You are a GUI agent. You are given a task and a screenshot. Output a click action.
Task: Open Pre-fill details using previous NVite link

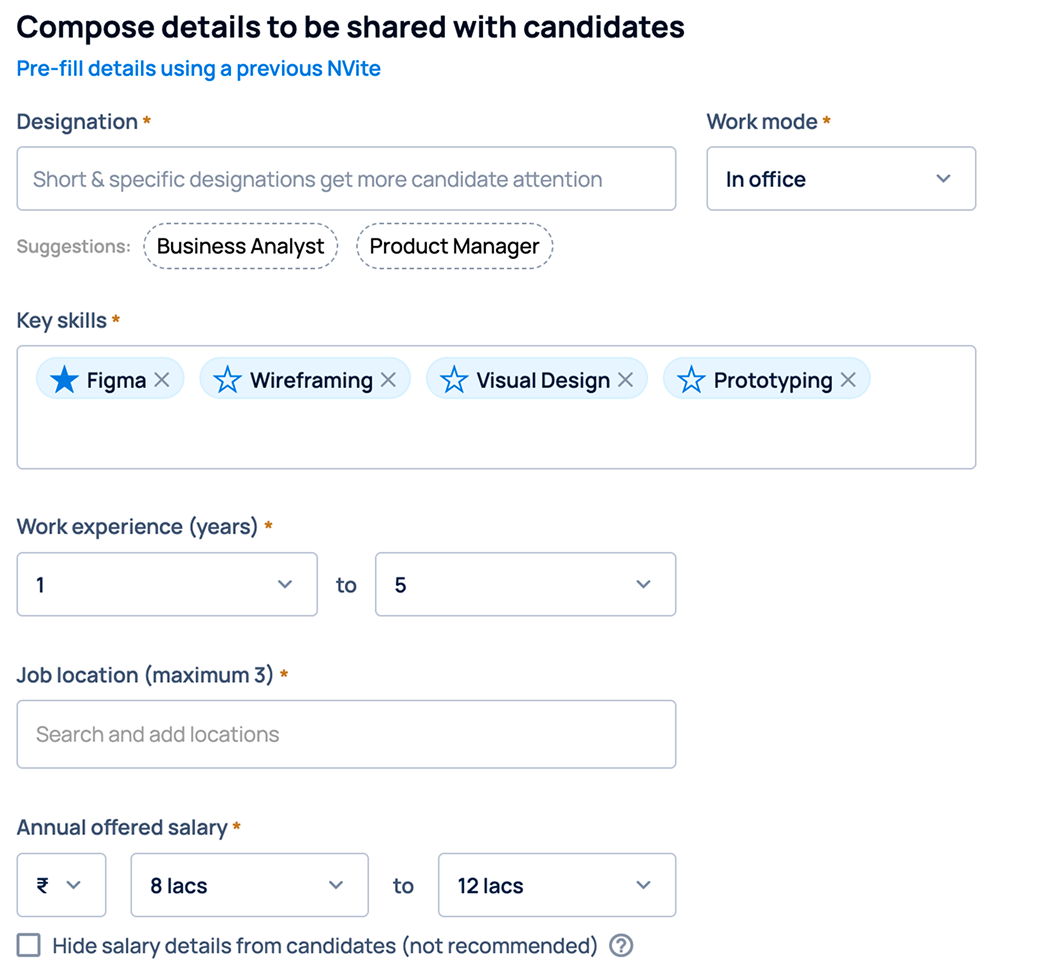pyautogui.click(x=198, y=69)
